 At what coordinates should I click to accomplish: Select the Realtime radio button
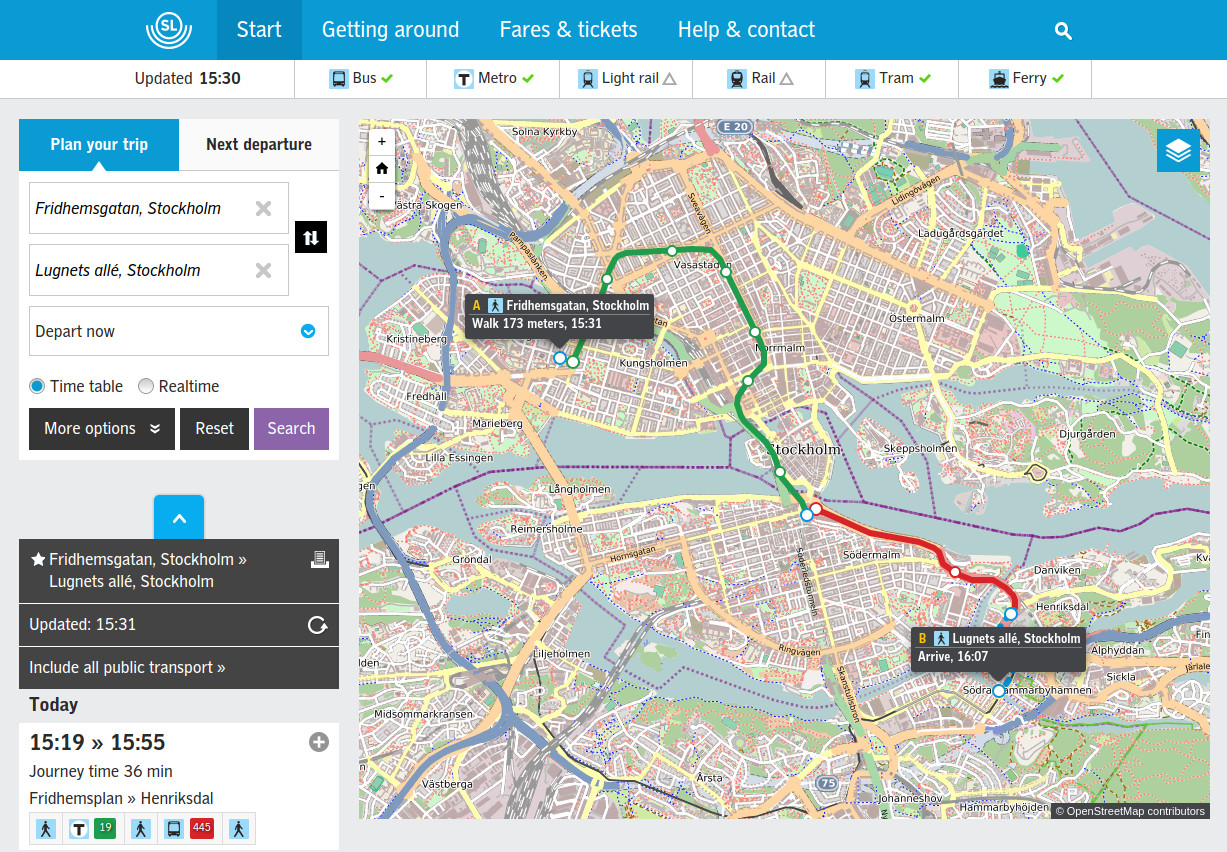146,386
